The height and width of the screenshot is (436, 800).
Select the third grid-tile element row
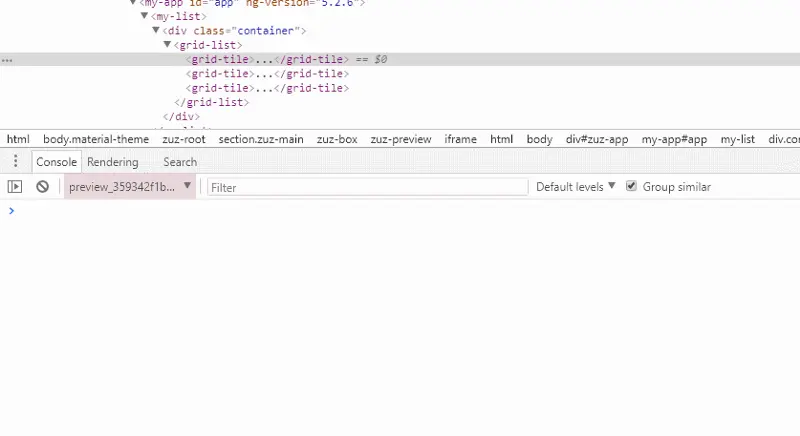coord(267,88)
